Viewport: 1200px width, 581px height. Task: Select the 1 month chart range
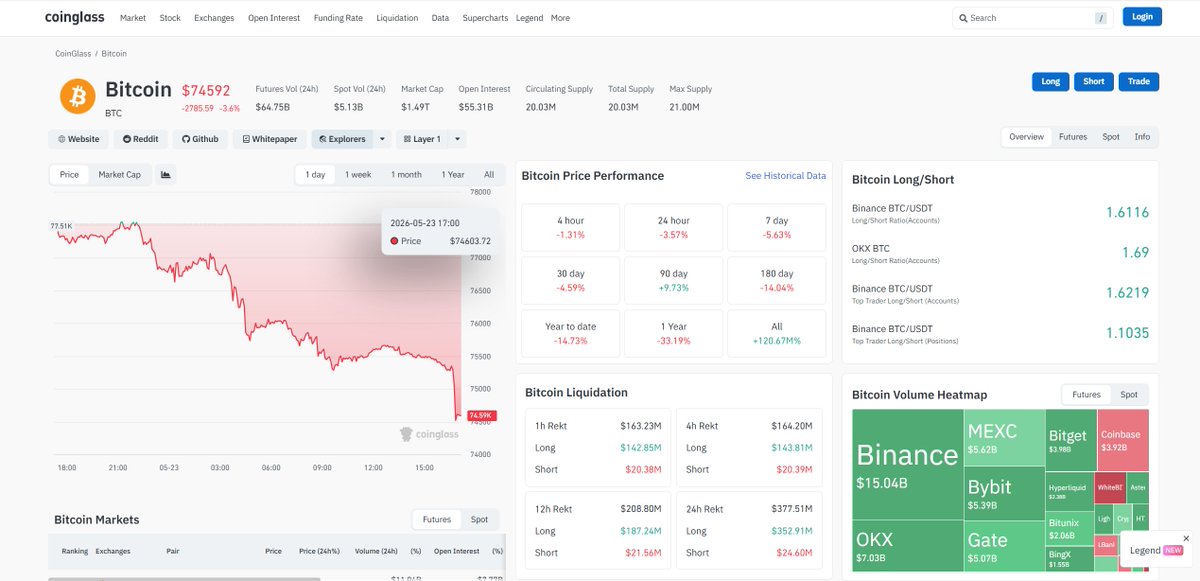coord(406,175)
